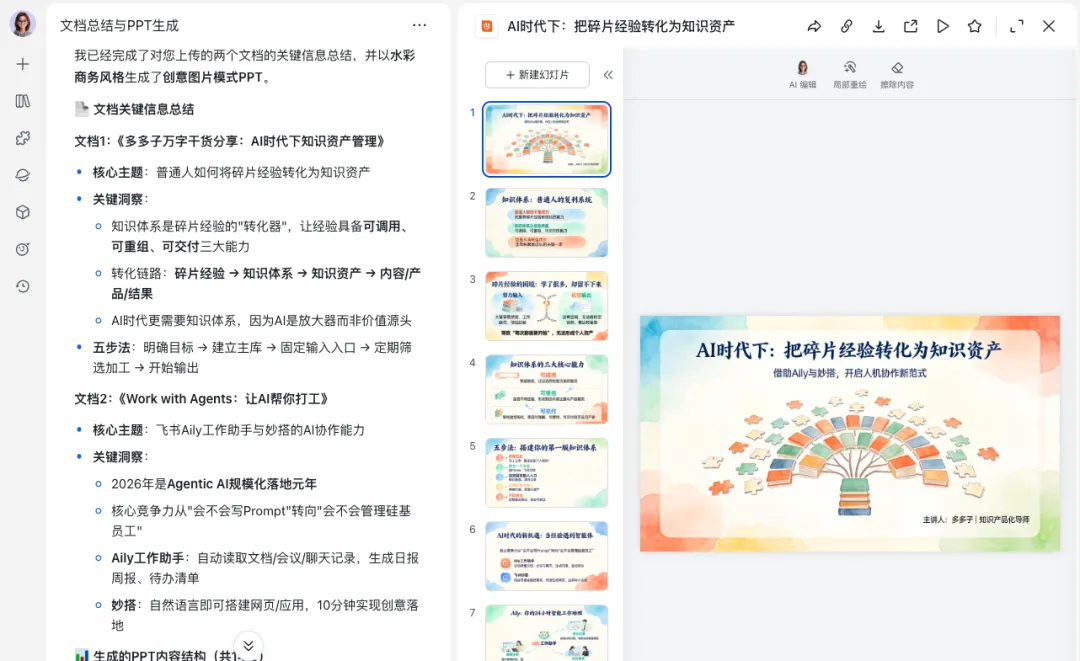1080x661 pixels.
Task: Select slide 7 Aily thumbnail
Action: click(x=546, y=633)
